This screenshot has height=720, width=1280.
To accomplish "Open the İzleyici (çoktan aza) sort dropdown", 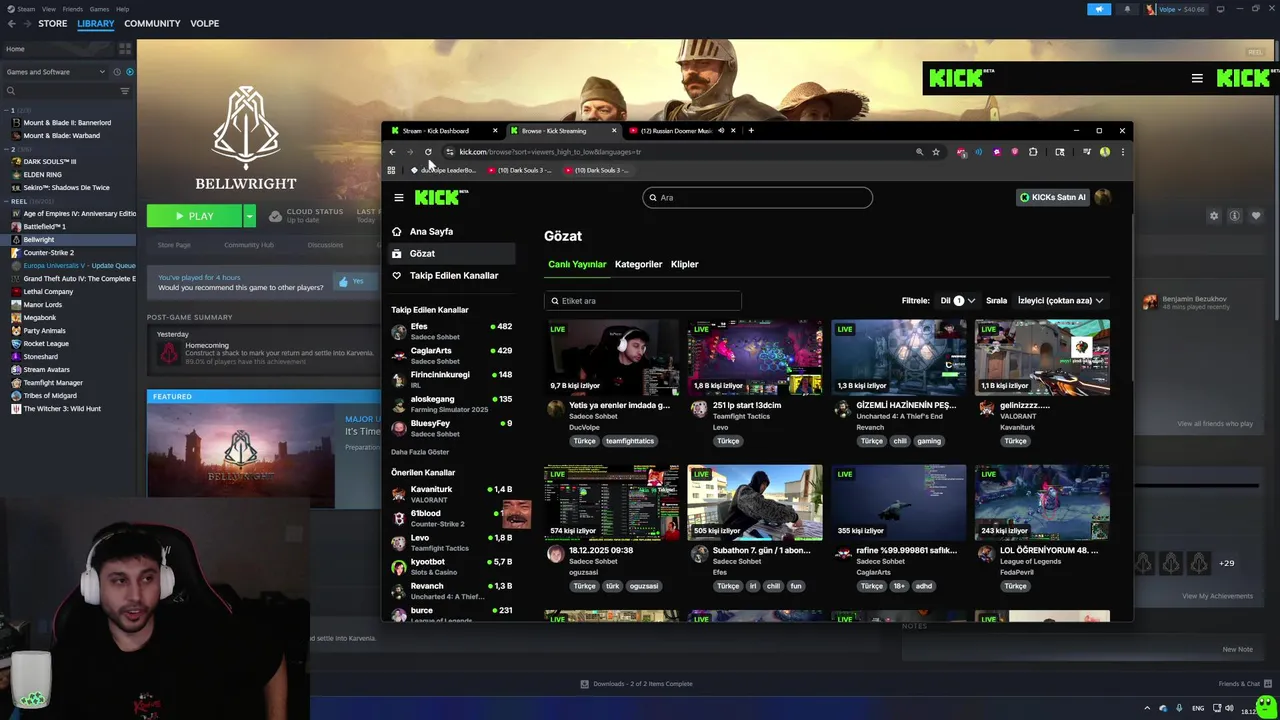I will (x=1060, y=300).
